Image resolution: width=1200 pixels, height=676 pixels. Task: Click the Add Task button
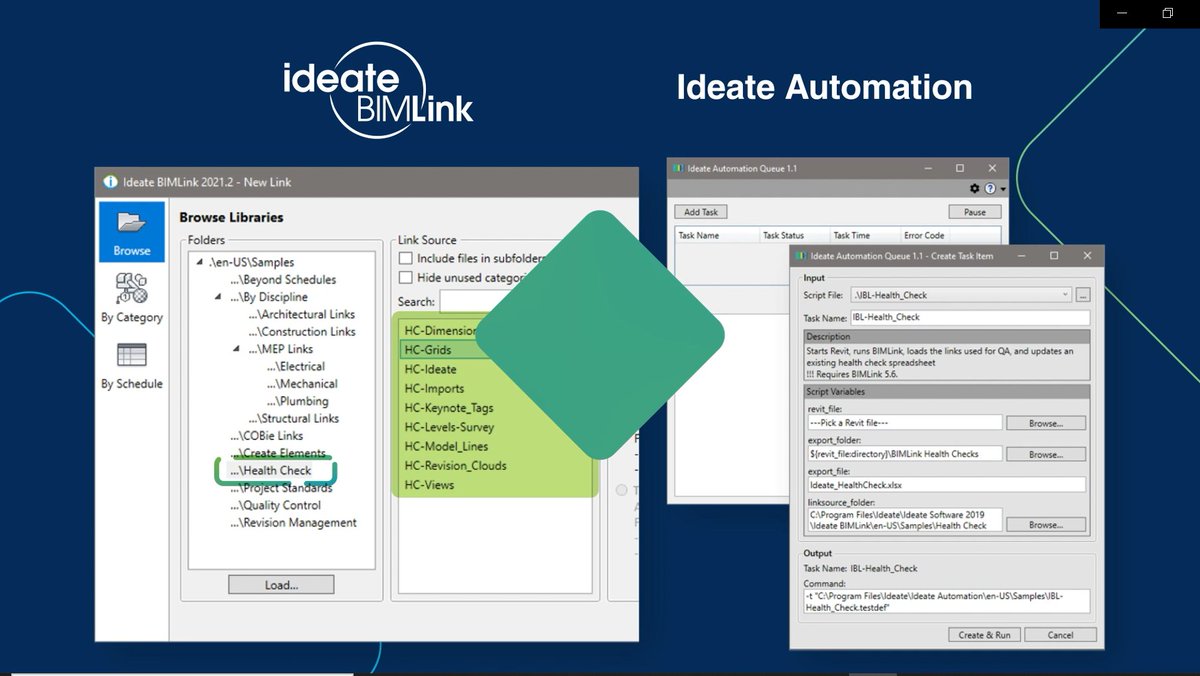pyautogui.click(x=701, y=212)
